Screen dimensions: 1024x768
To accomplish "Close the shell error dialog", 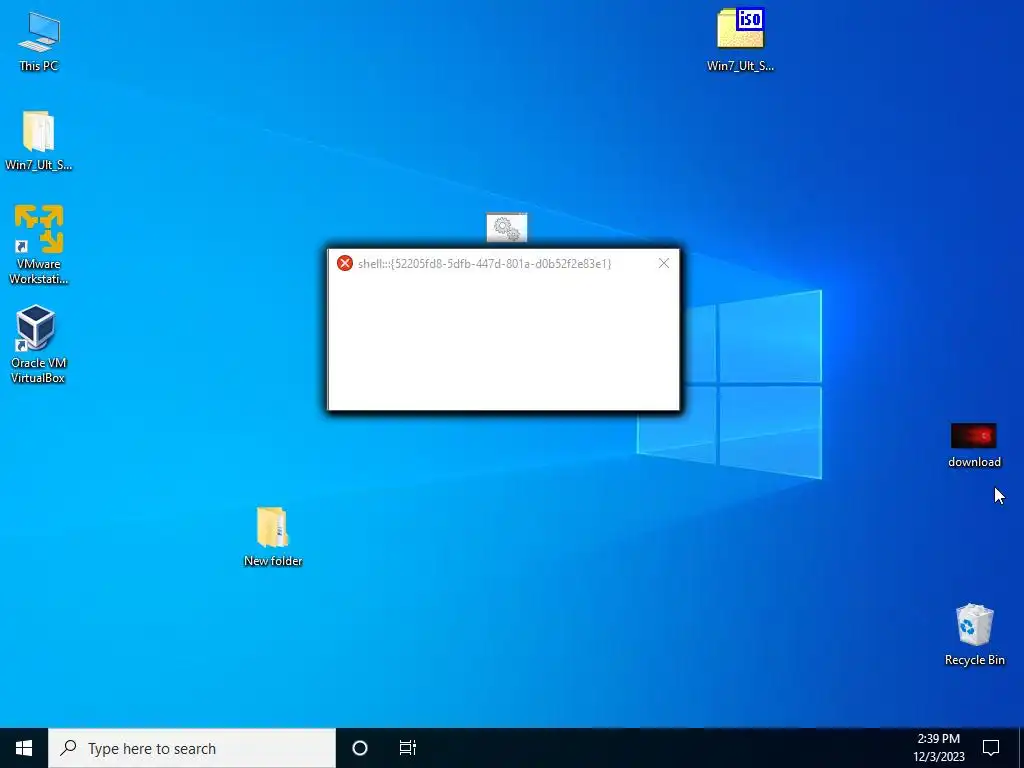I will [664, 263].
